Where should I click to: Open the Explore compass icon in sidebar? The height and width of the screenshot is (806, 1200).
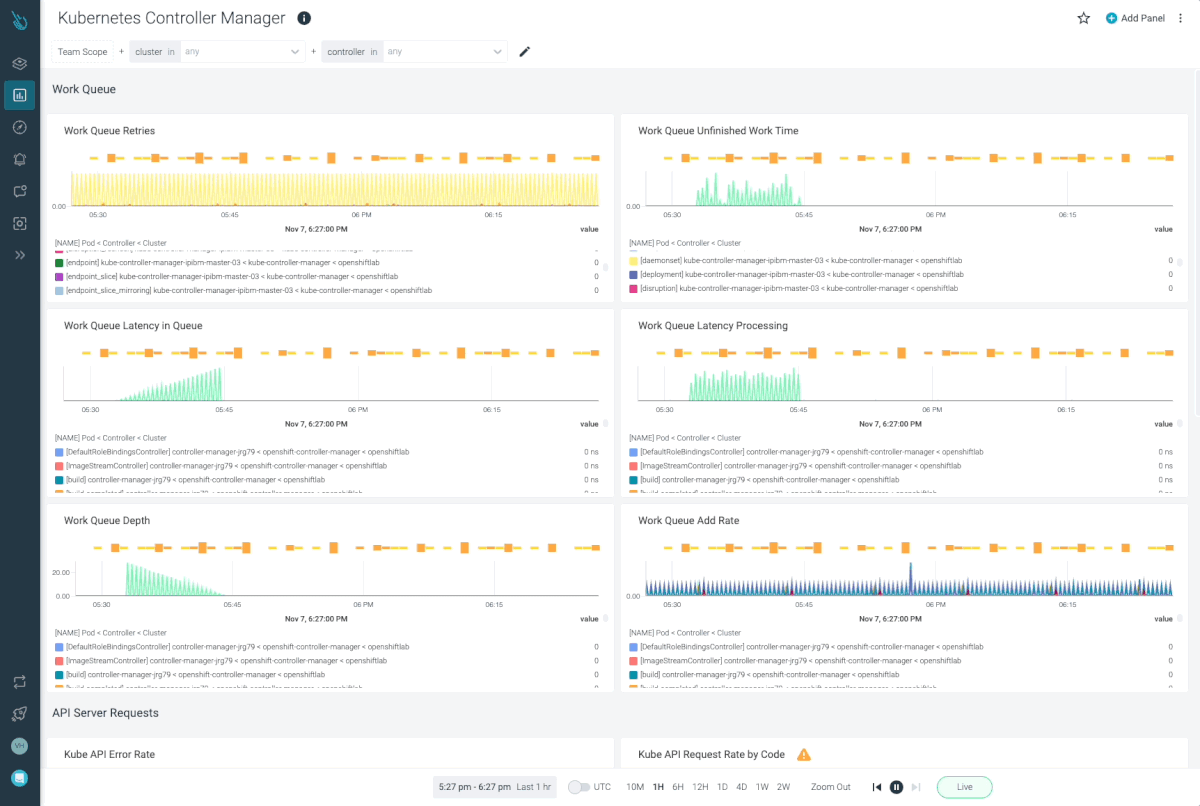[x=19, y=127]
